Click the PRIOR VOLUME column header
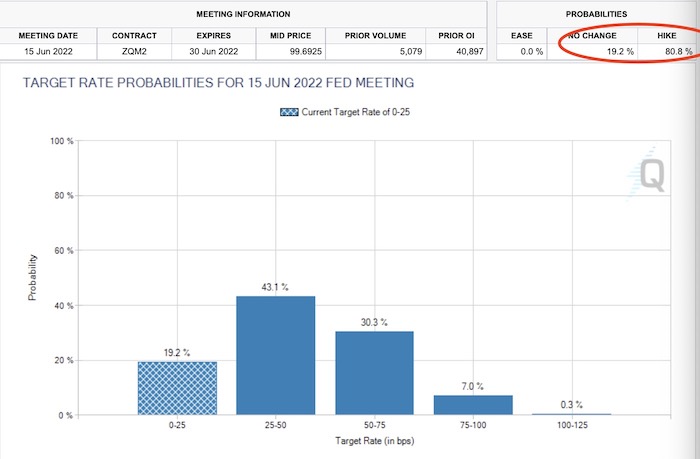The width and height of the screenshot is (700, 459). [375, 36]
